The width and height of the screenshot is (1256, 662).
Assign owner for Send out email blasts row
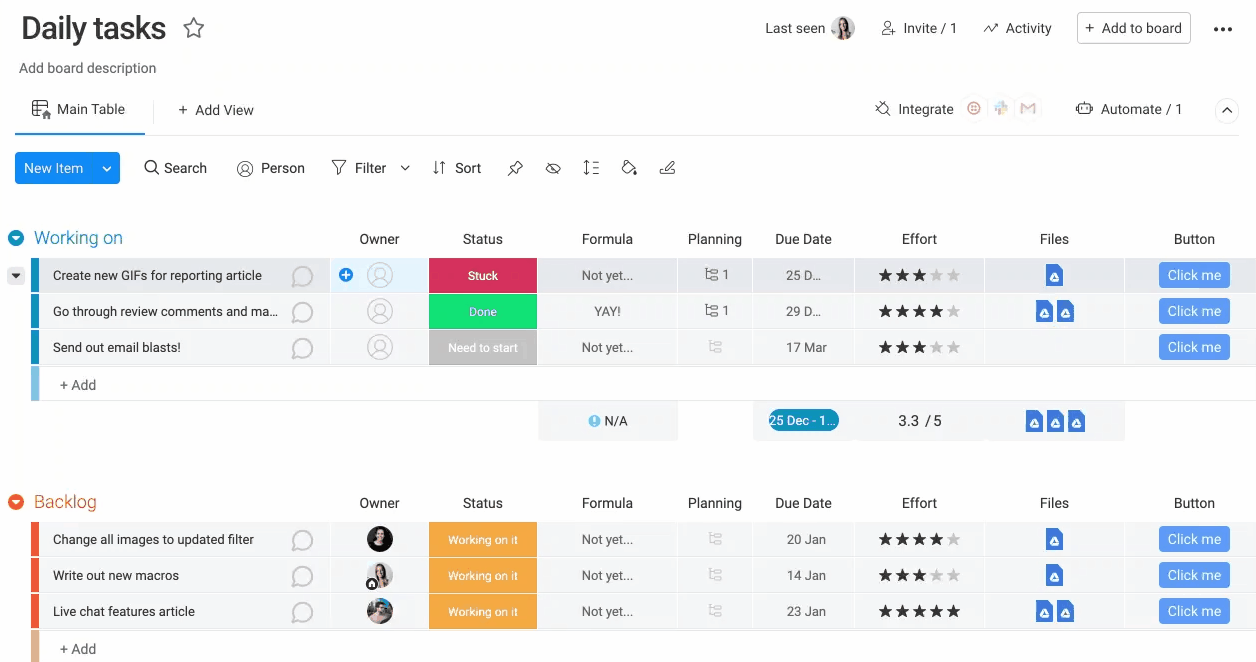click(x=380, y=347)
